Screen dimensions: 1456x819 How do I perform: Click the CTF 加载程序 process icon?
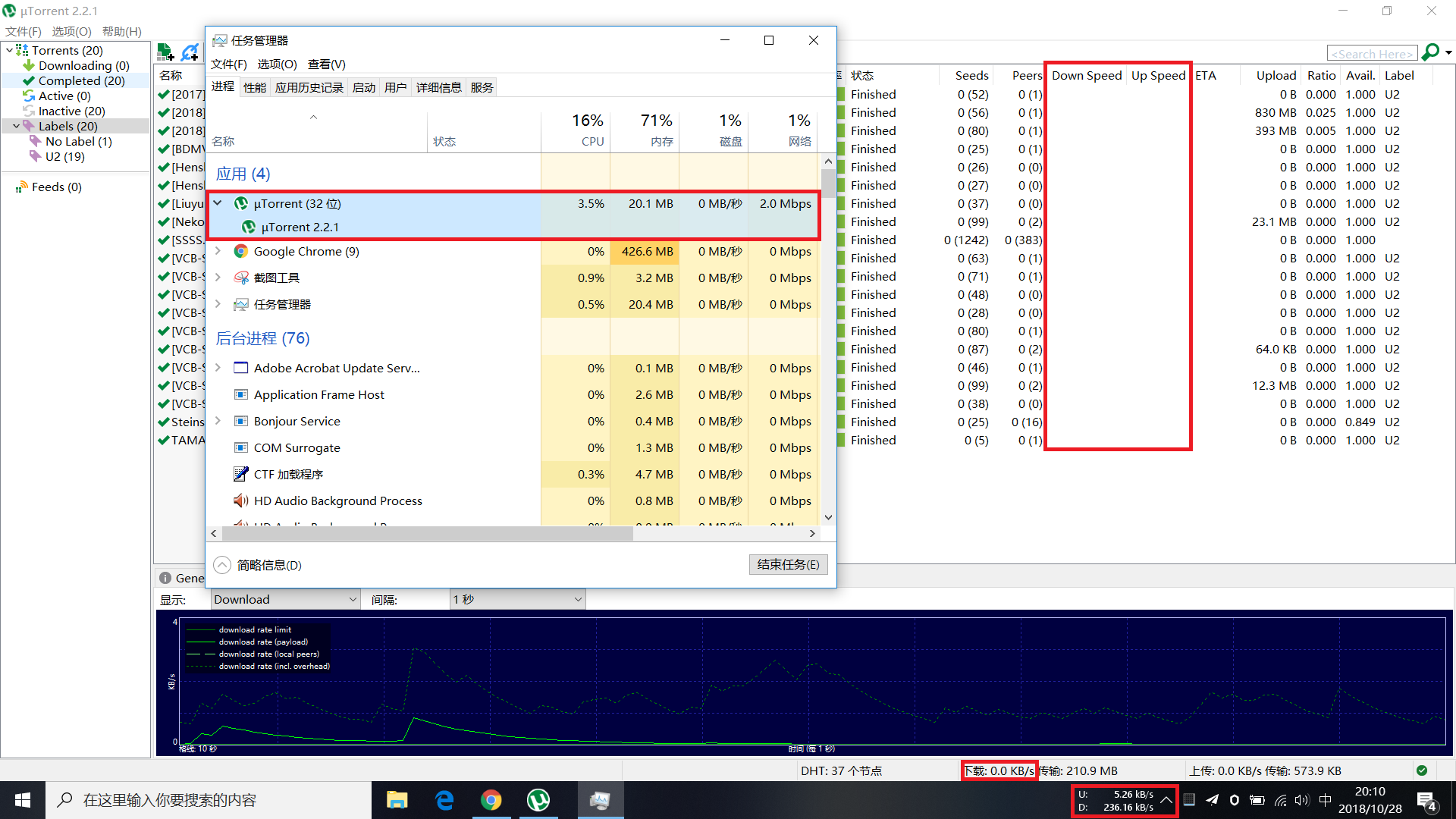(241, 474)
